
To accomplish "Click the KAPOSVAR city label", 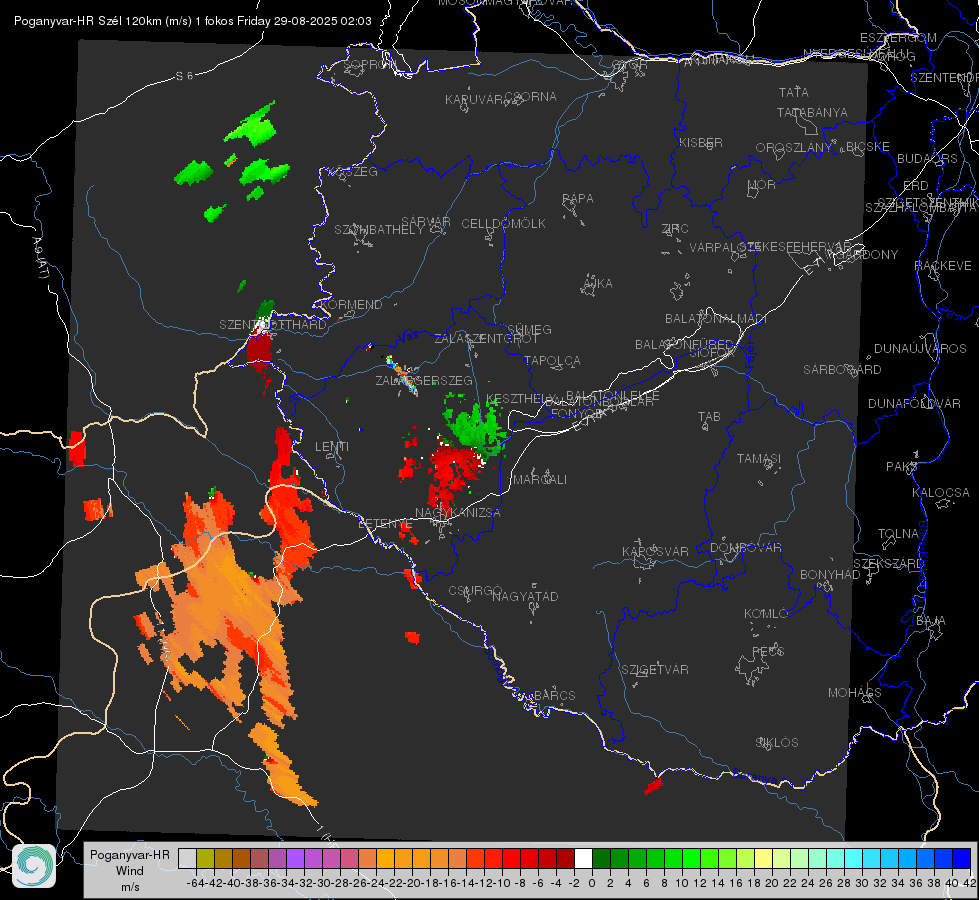I will 656,551.
